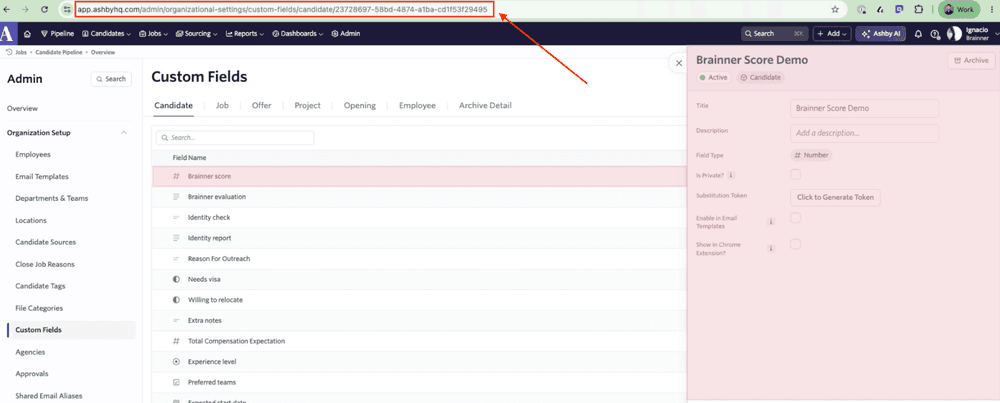Open the Ignacio Brainner user menu
Image resolution: width=1000 pixels, height=403 pixels.
(x=971, y=34)
